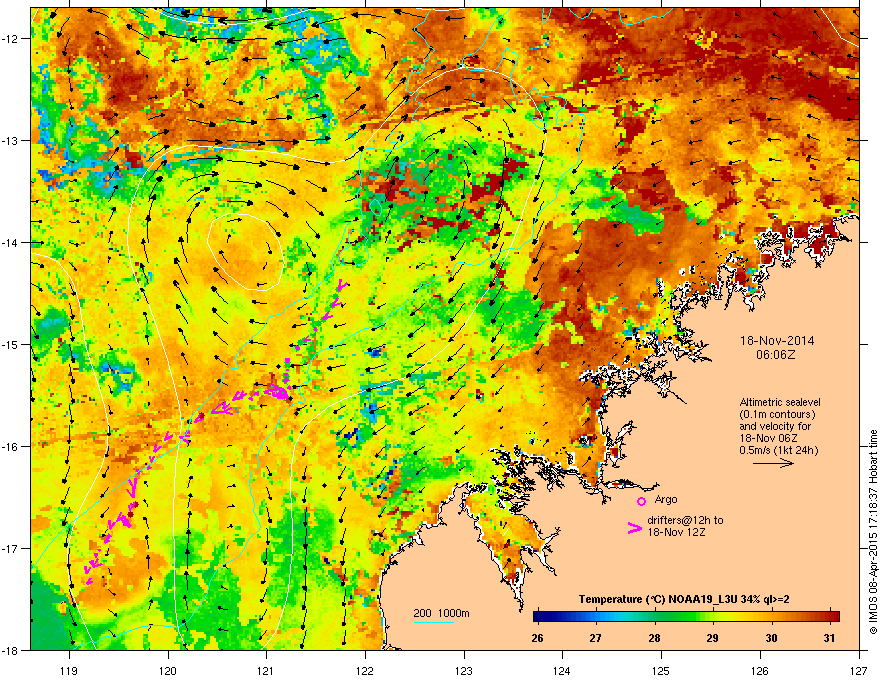Image resolution: width=880 pixels, height=680 pixels.
Task: Click the '0.5m/s (1kt 24h)' label
Action: click(x=778, y=450)
